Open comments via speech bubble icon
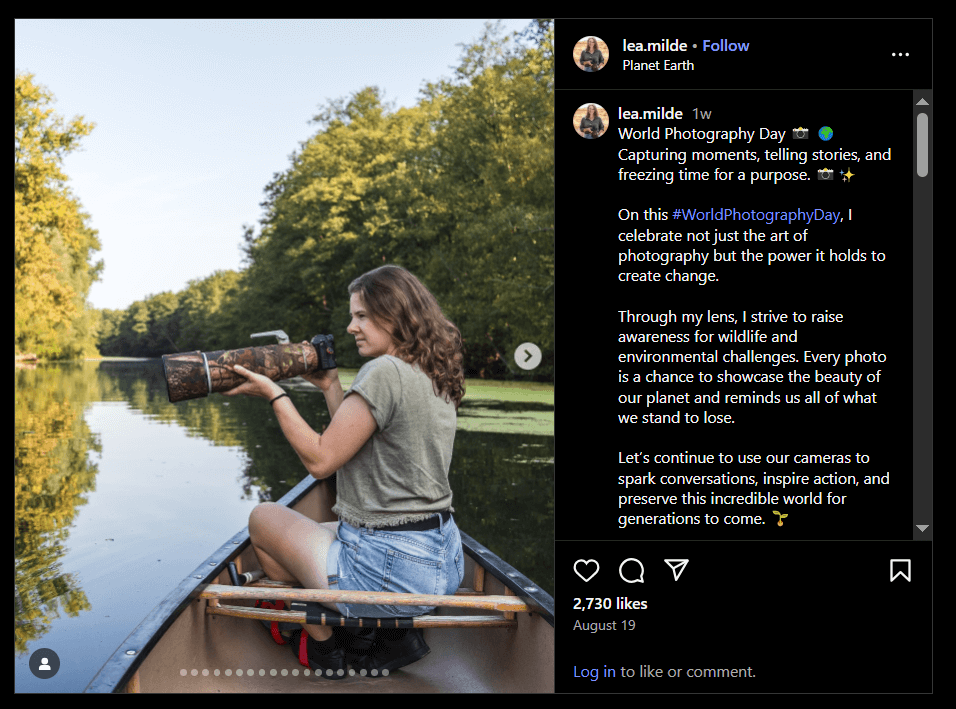 [631, 570]
